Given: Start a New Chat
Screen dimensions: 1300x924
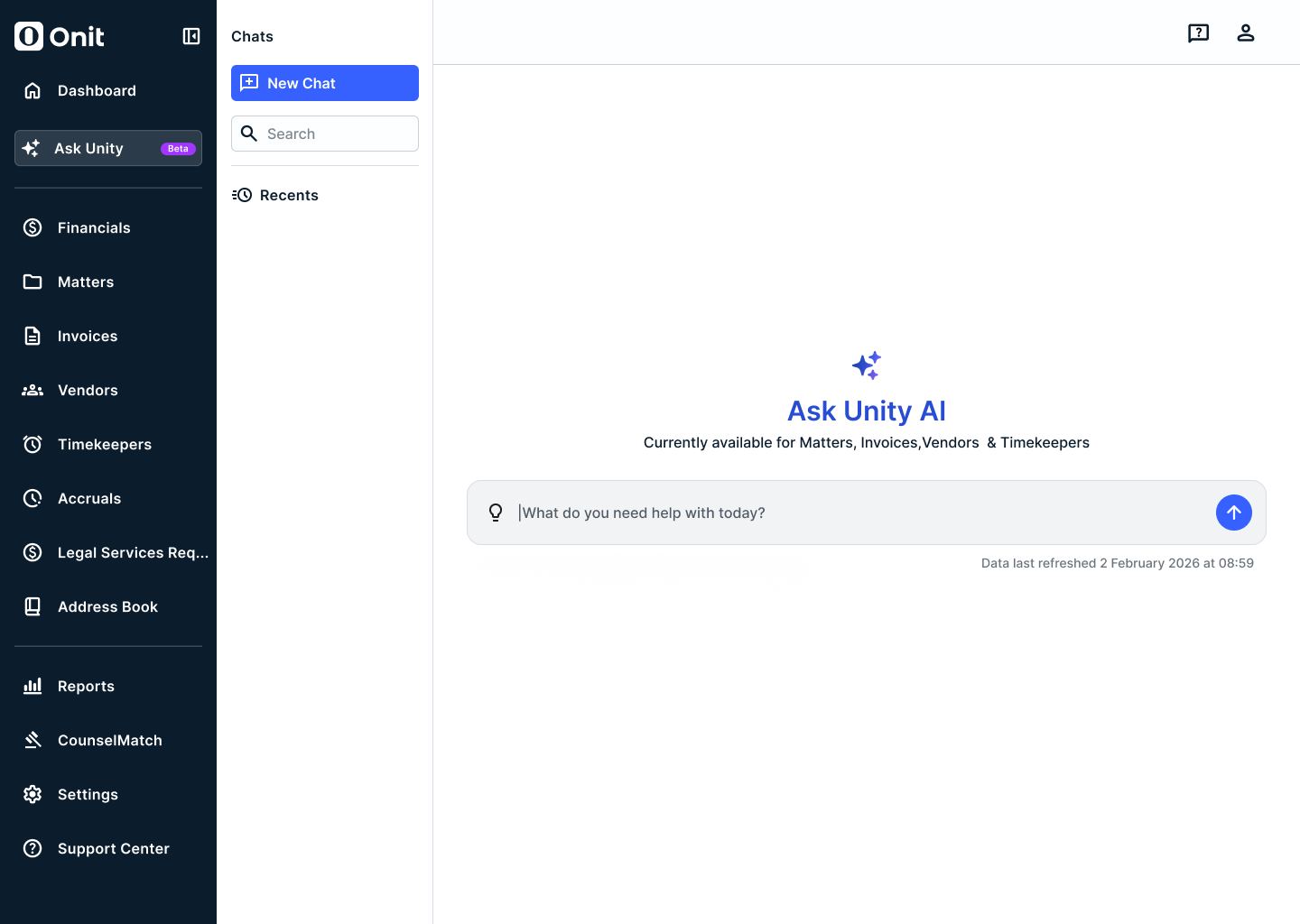Looking at the screenshot, I should click(x=324, y=83).
